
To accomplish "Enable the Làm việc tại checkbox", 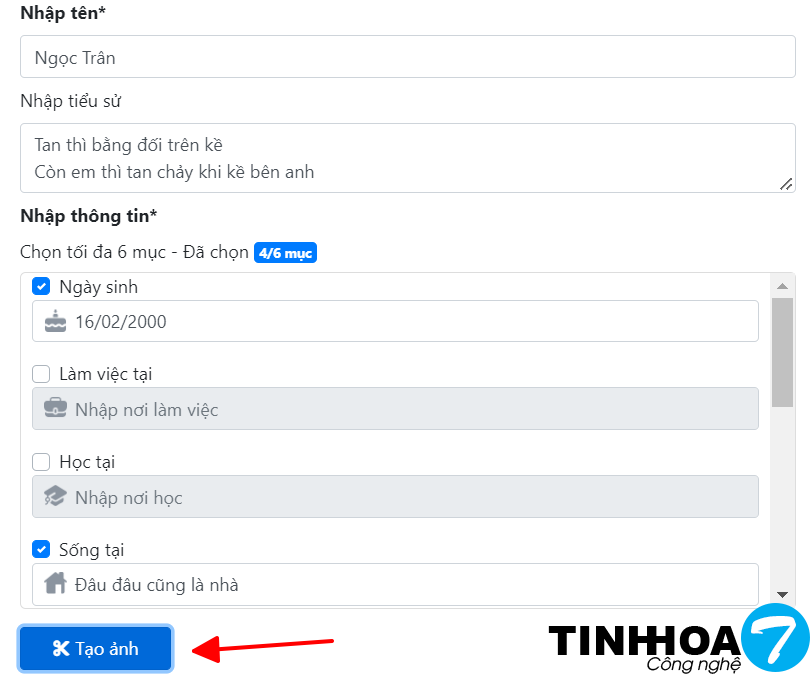I will pos(41,374).
